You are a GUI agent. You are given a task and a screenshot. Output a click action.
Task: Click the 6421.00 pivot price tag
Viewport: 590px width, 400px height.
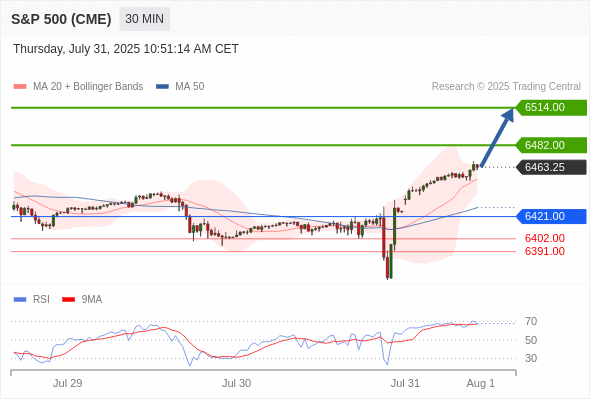click(550, 216)
